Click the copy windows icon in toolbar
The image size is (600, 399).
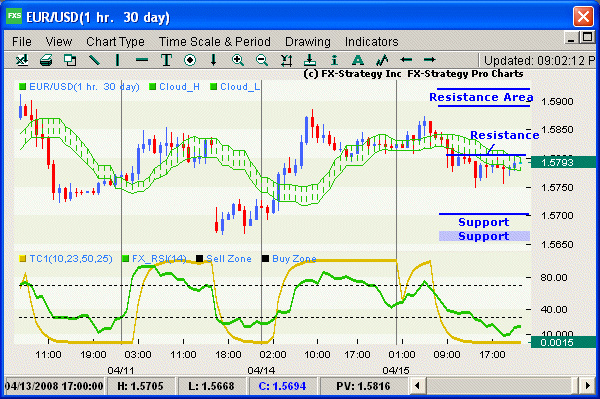coord(70,60)
